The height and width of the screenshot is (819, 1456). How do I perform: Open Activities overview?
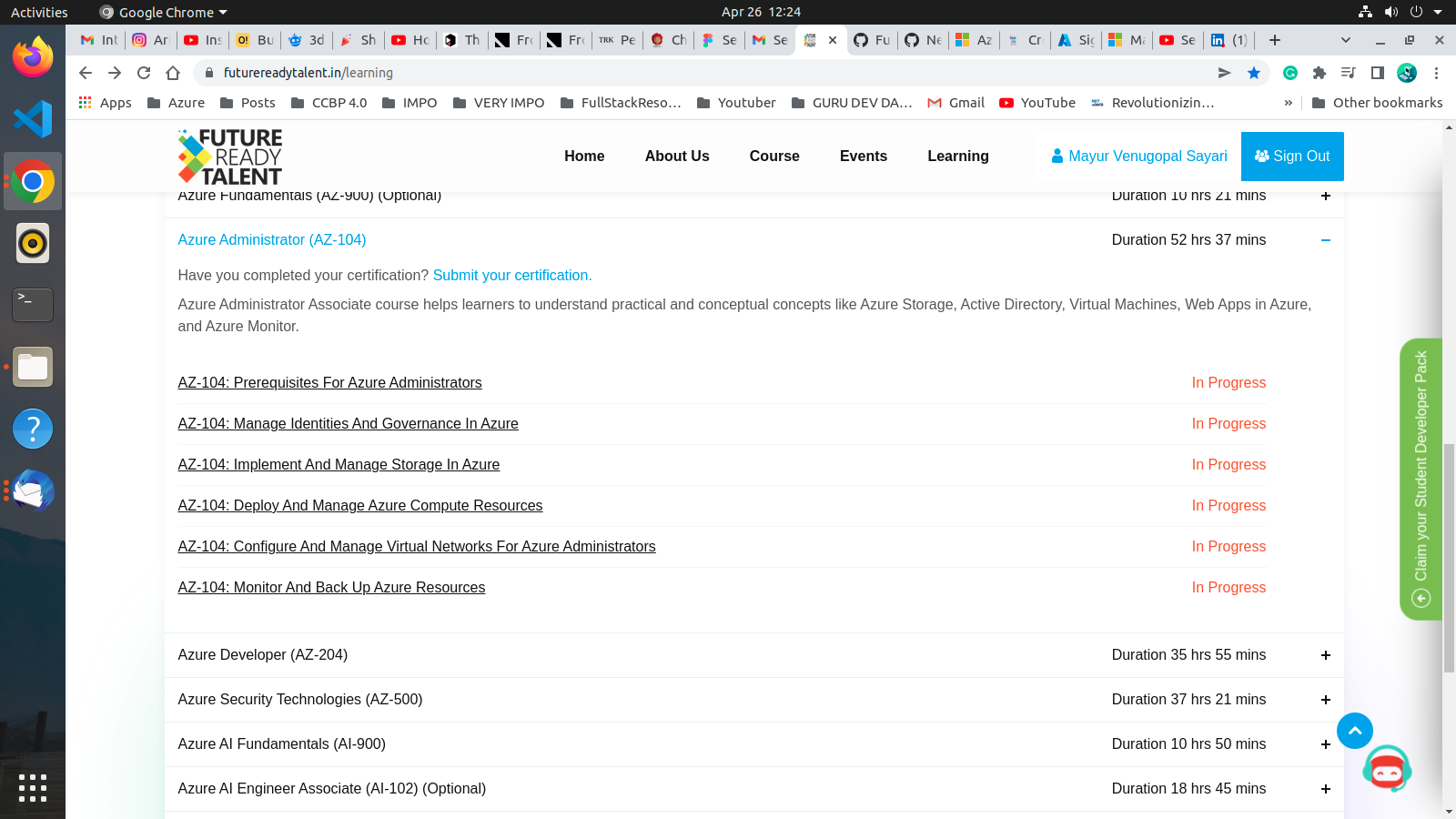39,12
